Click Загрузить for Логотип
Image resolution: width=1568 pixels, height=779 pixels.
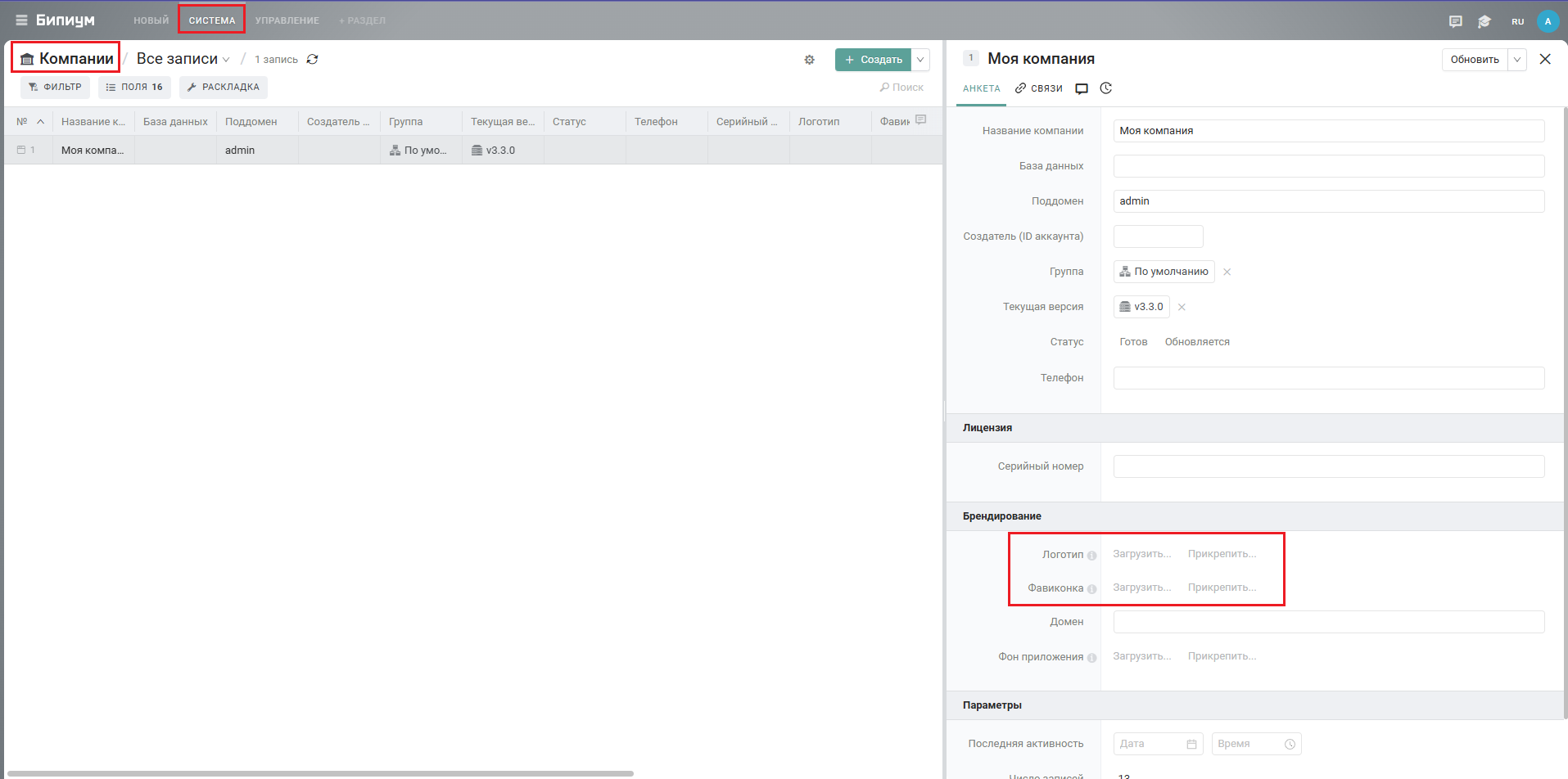coord(1141,554)
